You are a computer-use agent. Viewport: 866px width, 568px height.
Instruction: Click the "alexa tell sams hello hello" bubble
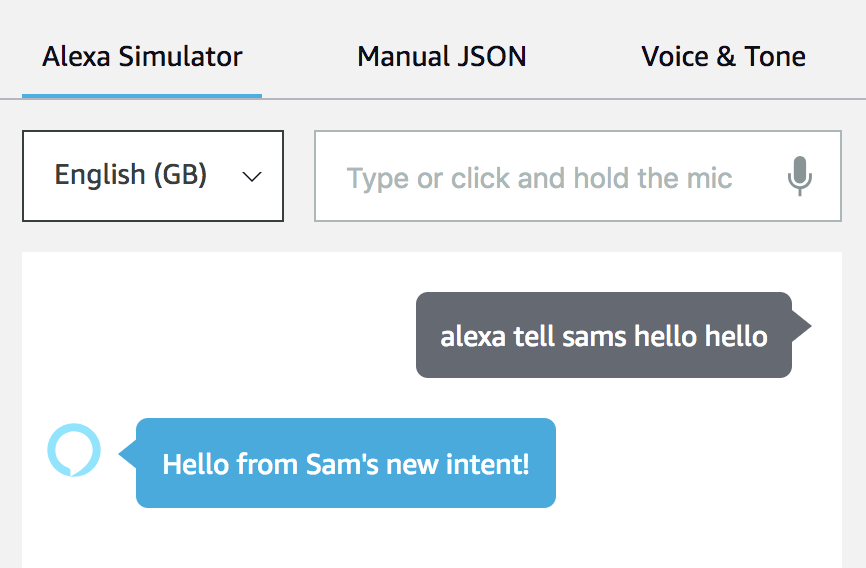tap(604, 335)
